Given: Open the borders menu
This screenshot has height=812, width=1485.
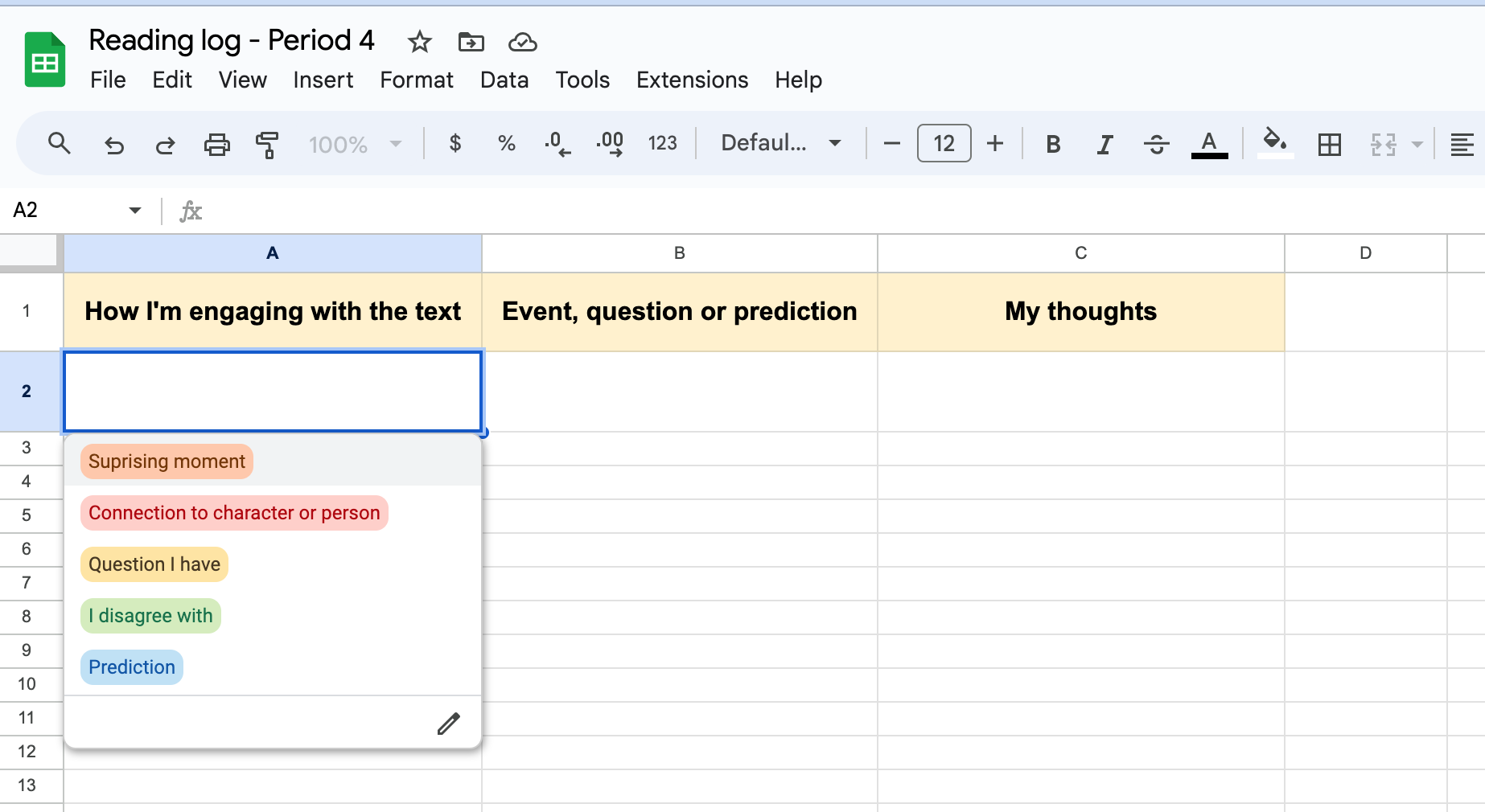Looking at the screenshot, I should tap(1329, 145).
